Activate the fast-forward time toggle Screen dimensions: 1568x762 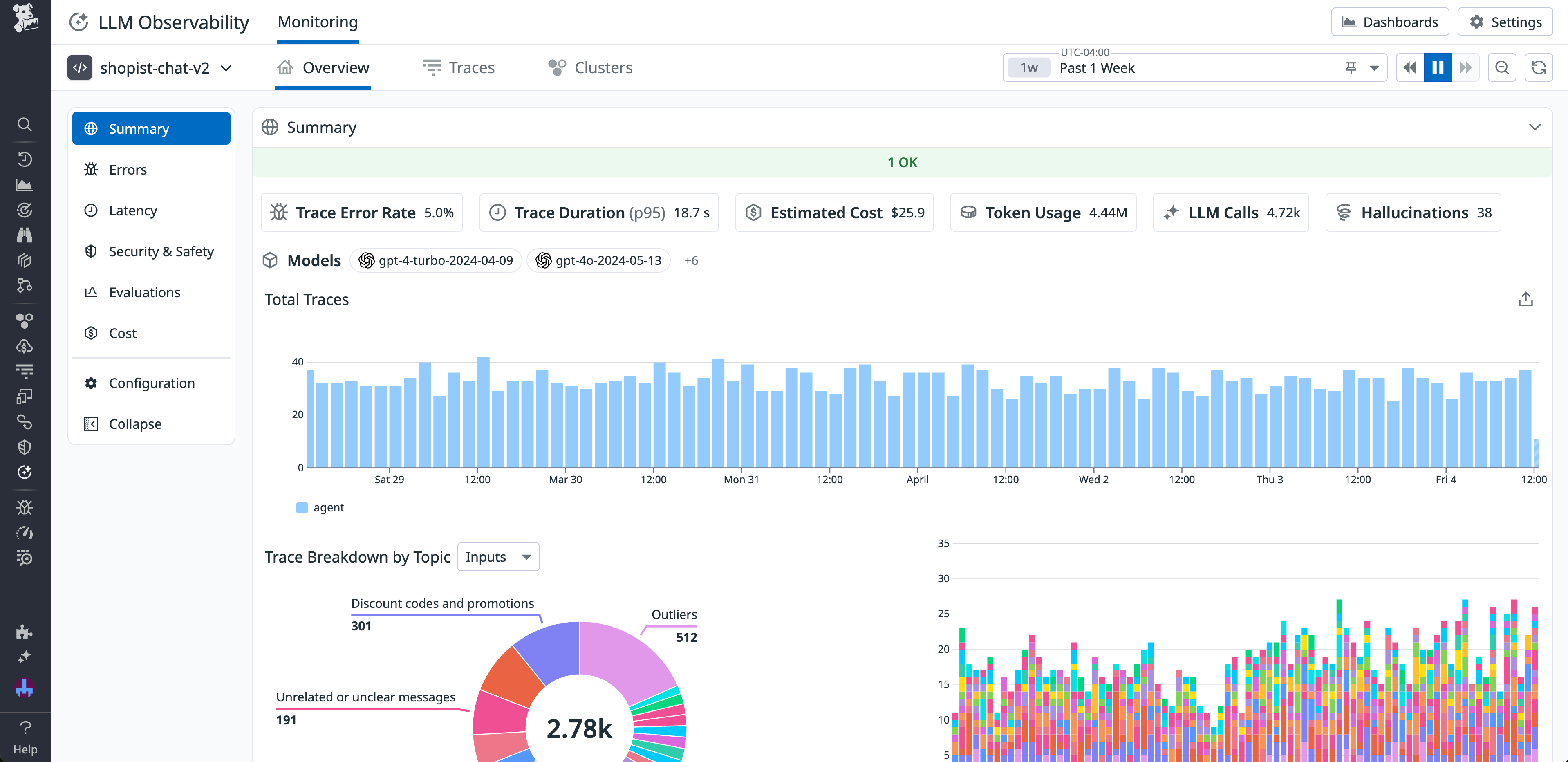[1466, 67]
